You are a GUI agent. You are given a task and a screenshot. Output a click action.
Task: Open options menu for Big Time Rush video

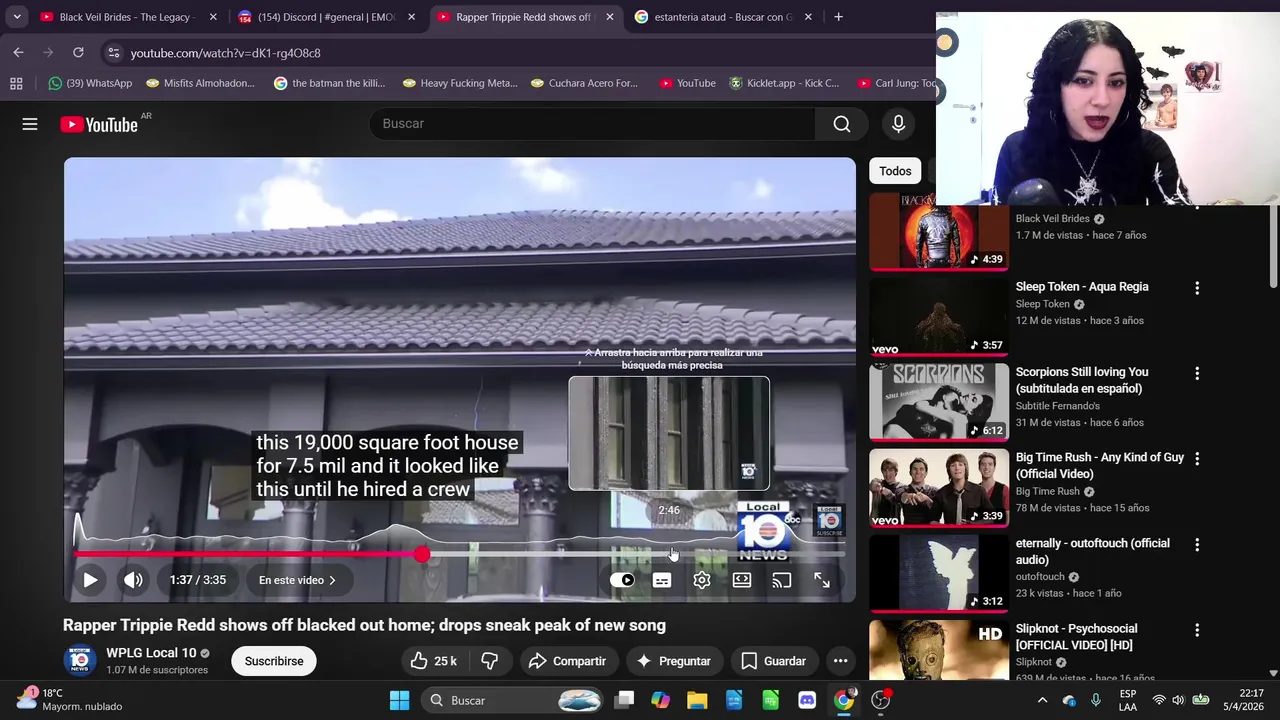1196,459
